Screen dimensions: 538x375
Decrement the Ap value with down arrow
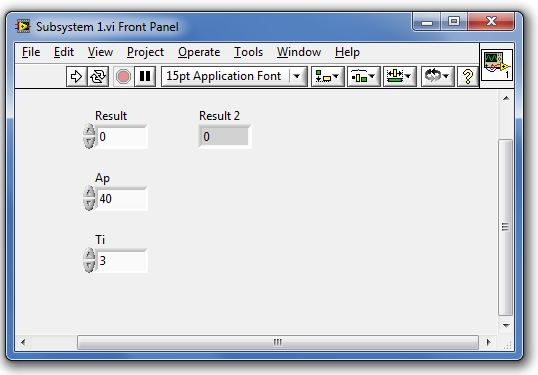(x=89, y=204)
